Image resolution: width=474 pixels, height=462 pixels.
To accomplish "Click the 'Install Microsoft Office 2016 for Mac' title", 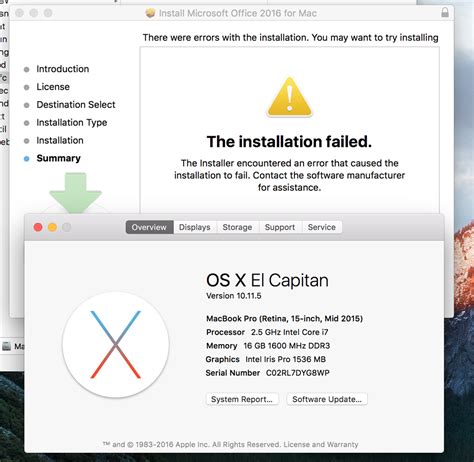I will point(238,13).
